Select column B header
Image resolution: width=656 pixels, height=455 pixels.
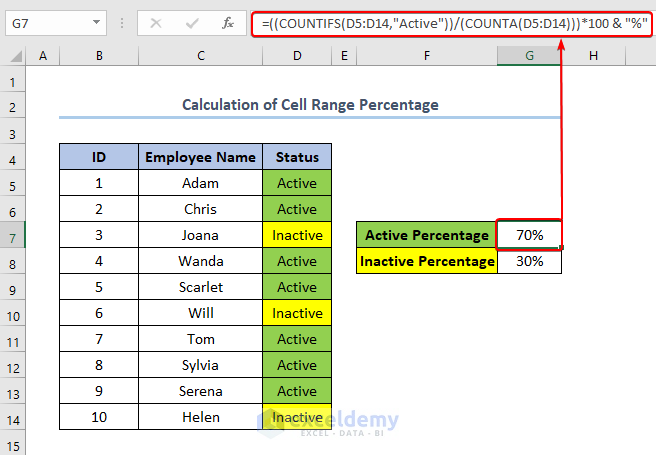coord(99,58)
